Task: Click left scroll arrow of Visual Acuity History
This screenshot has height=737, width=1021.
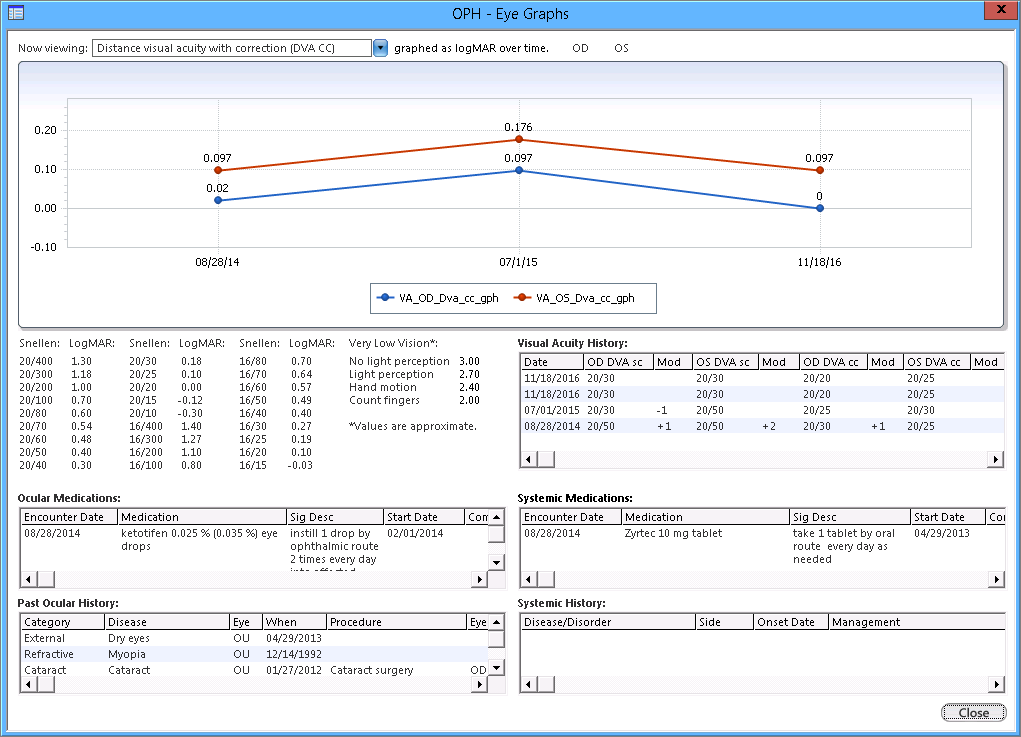Action: pos(528,460)
